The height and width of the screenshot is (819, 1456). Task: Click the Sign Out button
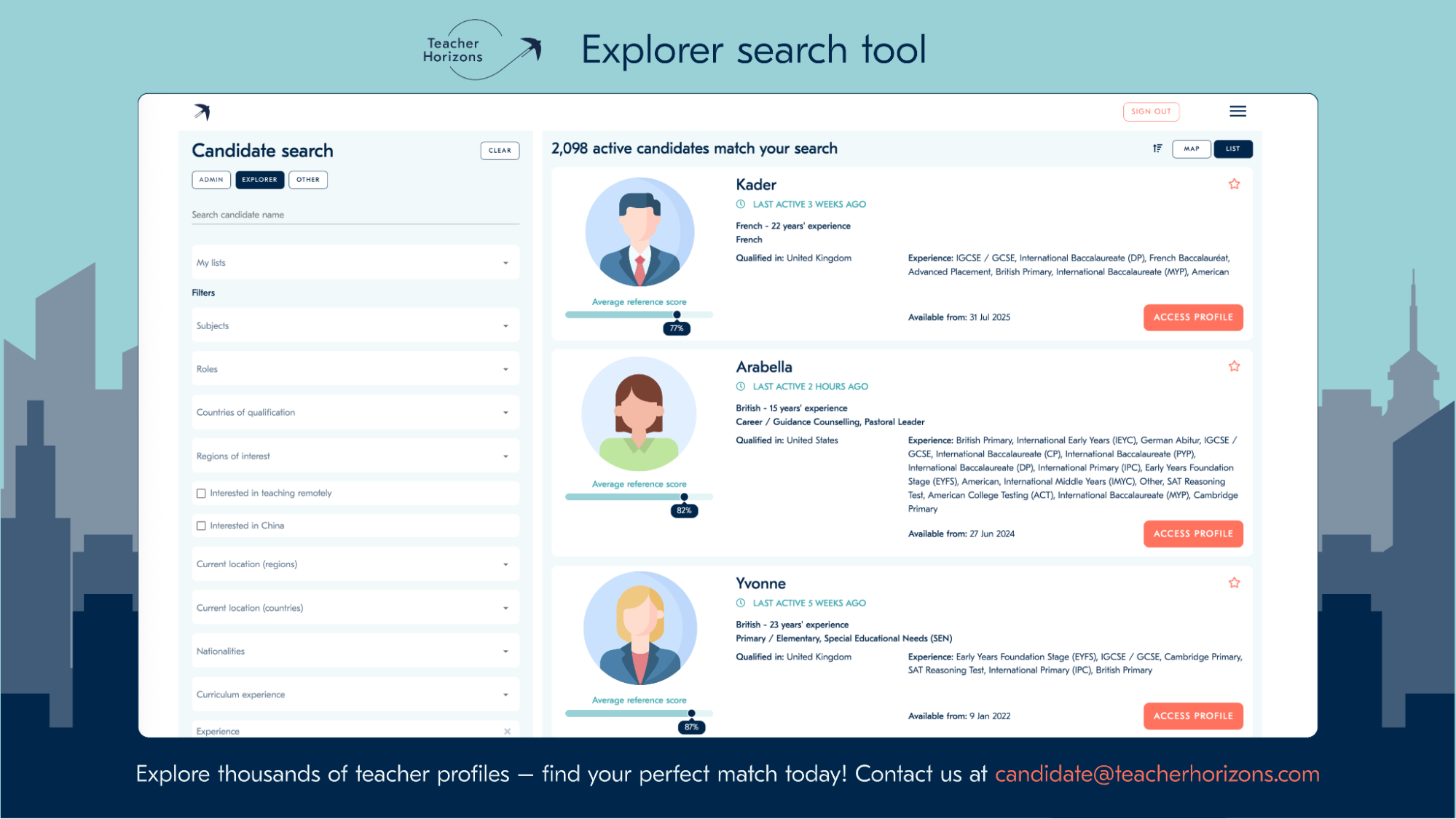coord(1151,111)
